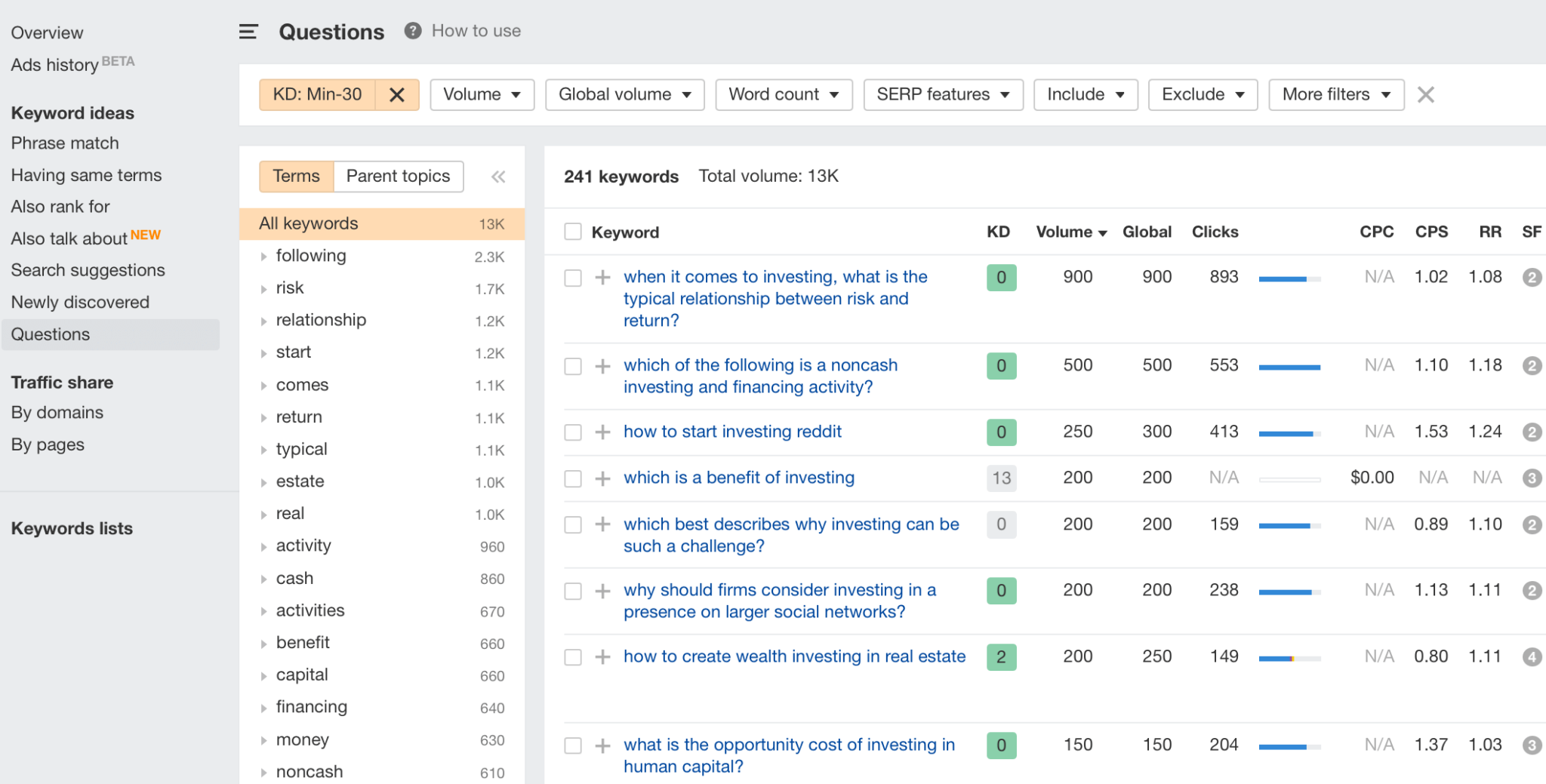Open Traffic share By domains
1546x784 pixels.
click(x=57, y=413)
